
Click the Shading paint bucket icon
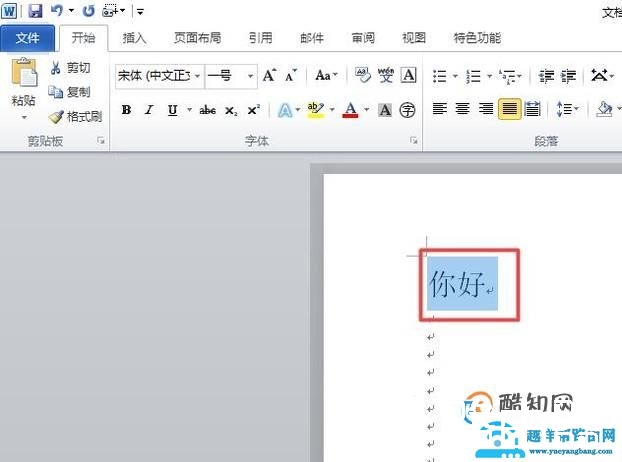(604, 108)
